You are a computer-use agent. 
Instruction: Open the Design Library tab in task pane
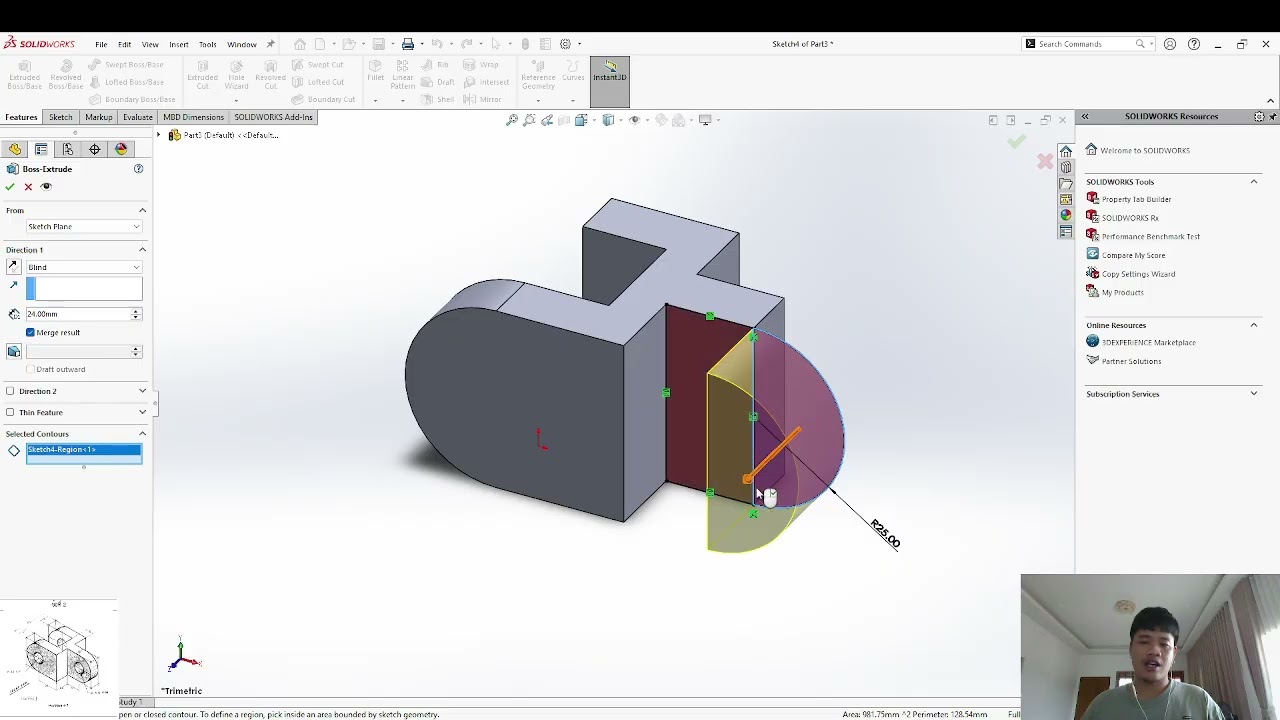tap(1066, 167)
